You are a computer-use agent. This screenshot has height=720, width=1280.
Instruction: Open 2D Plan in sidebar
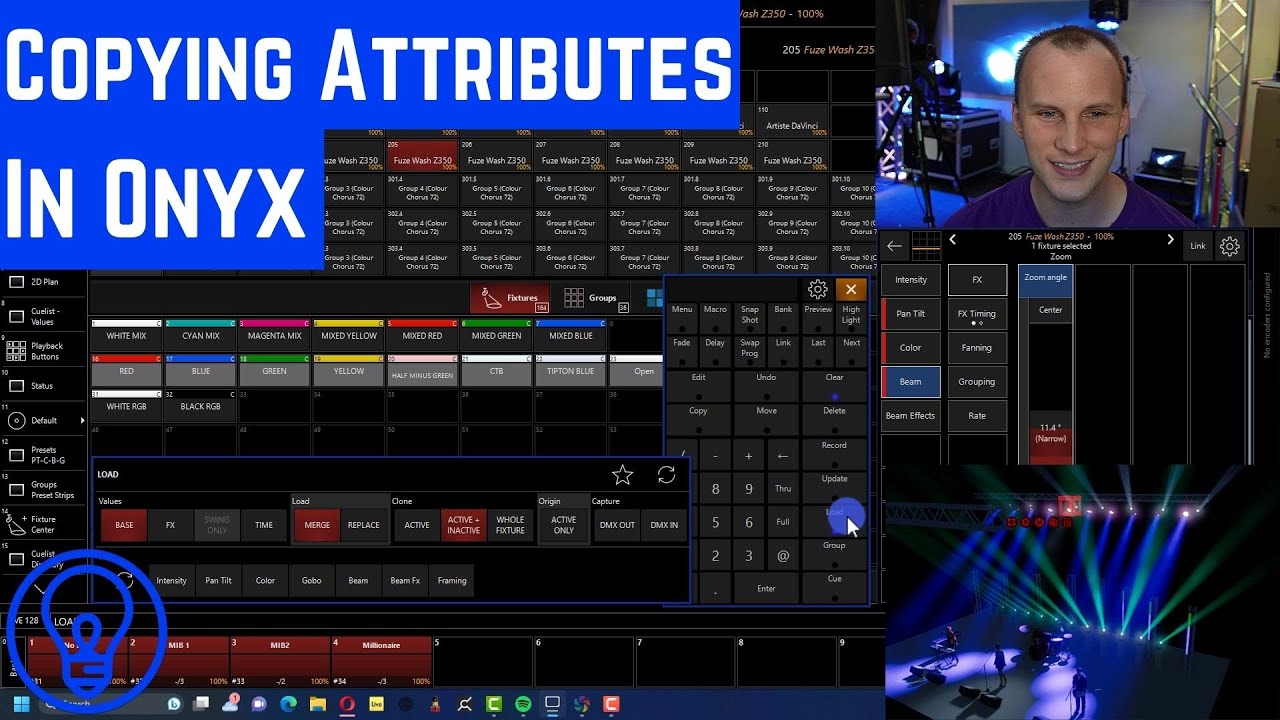(45, 282)
